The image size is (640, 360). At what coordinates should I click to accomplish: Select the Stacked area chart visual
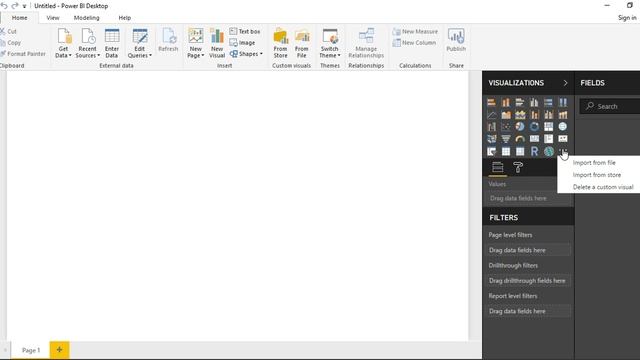coord(520,115)
